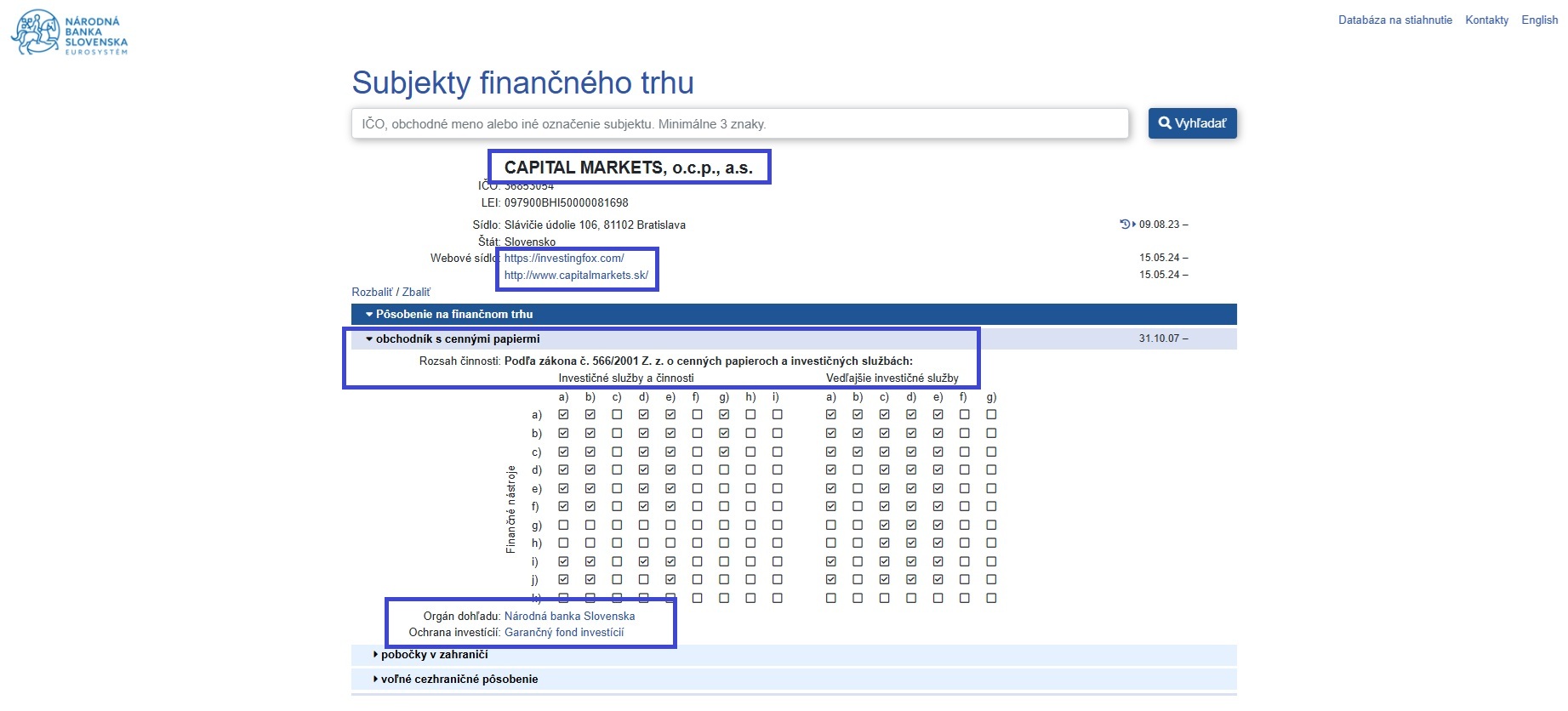Open the investingfox.com website link
The image size is (1568, 711).
click(x=564, y=259)
